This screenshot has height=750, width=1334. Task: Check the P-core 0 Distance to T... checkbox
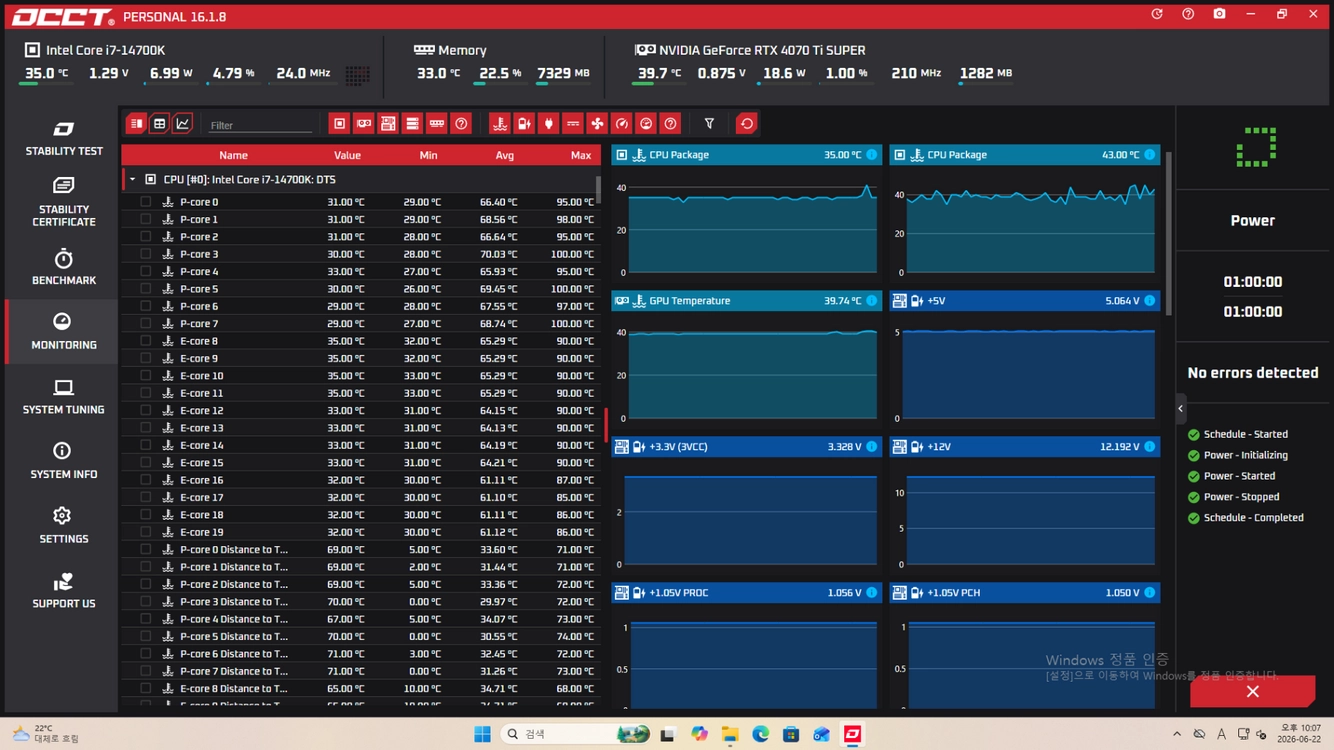[x=146, y=549]
